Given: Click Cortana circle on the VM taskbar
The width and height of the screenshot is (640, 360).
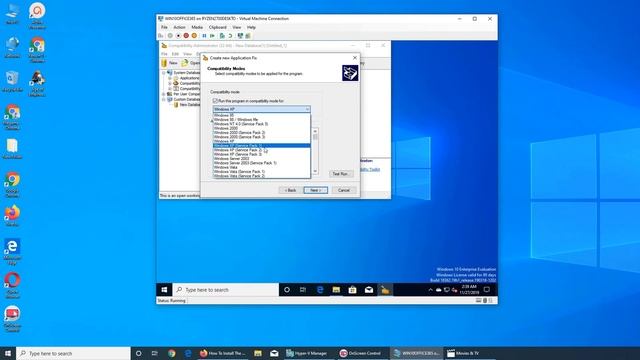Looking at the screenshot, I should [287, 290].
